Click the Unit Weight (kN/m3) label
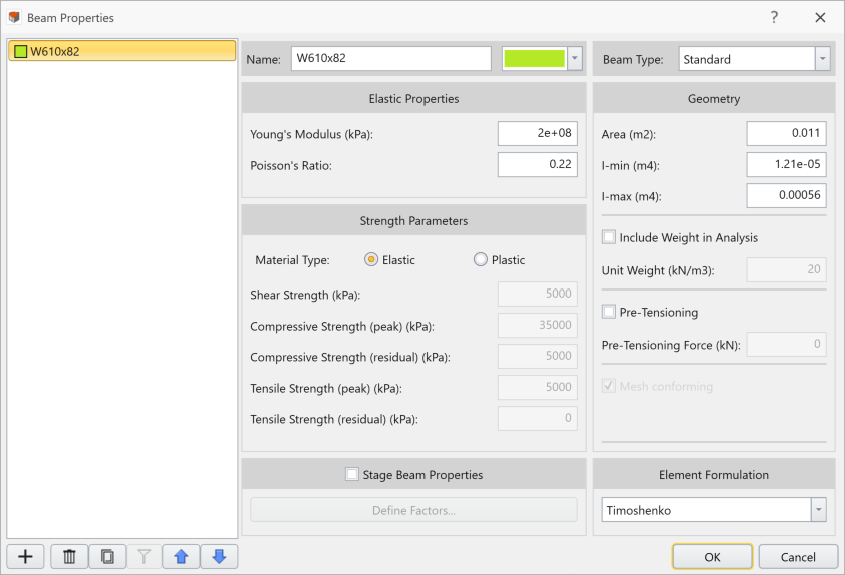The width and height of the screenshot is (845, 575). 658,270
